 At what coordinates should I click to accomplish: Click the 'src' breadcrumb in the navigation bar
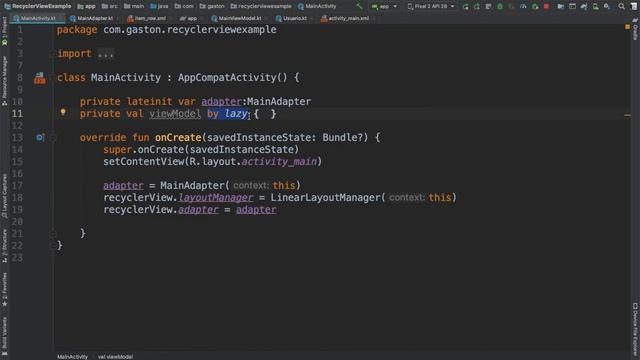pyautogui.click(x=110, y=6)
